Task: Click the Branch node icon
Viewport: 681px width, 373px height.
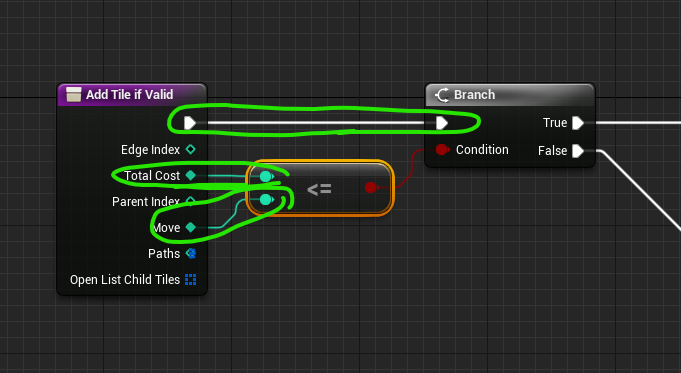Action: tap(442, 95)
